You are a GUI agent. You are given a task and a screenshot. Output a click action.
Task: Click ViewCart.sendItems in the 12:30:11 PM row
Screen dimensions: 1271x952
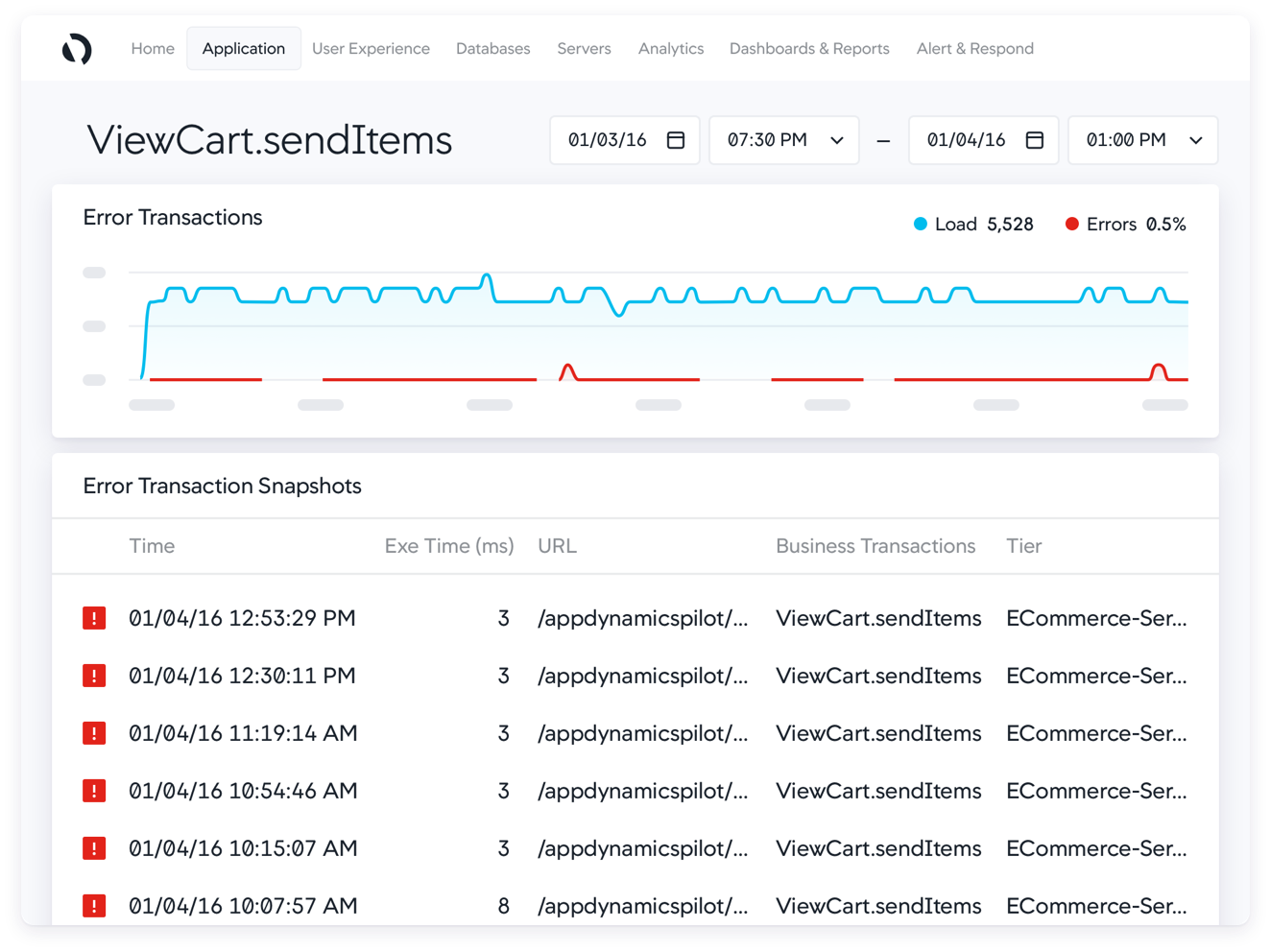point(878,676)
